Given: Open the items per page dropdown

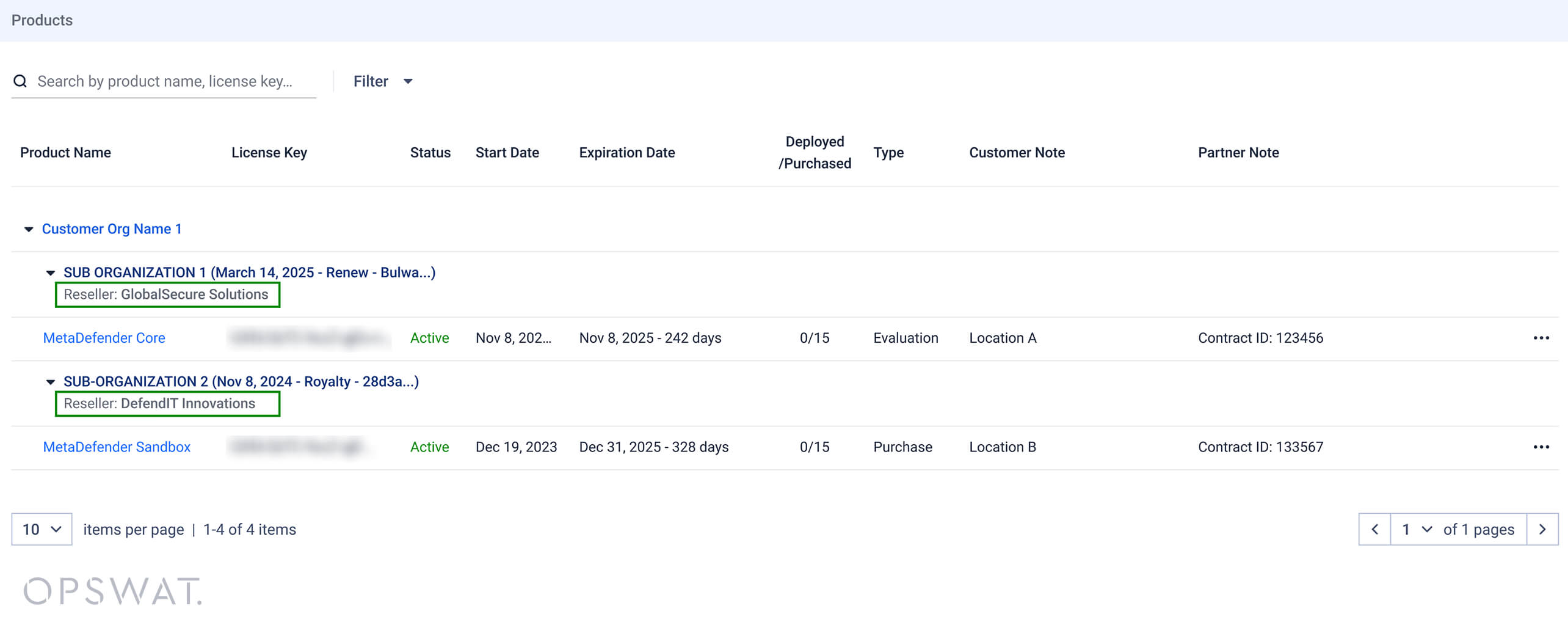Looking at the screenshot, I should 42,529.
